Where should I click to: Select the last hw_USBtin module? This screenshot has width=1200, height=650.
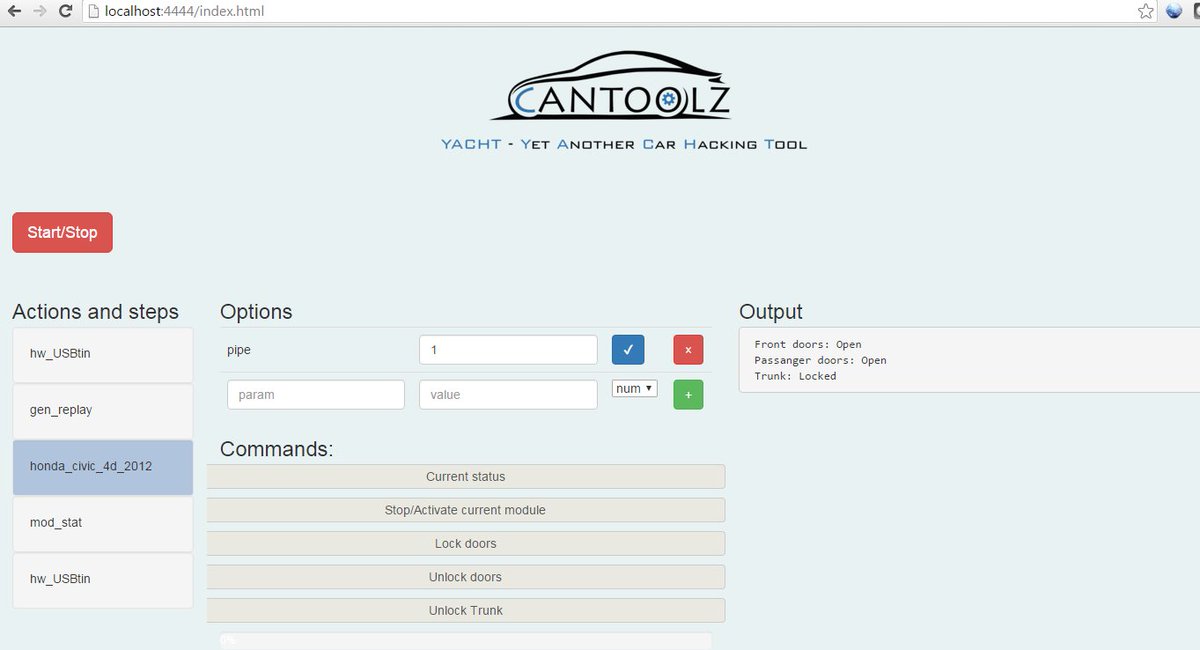tap(103, 580)
